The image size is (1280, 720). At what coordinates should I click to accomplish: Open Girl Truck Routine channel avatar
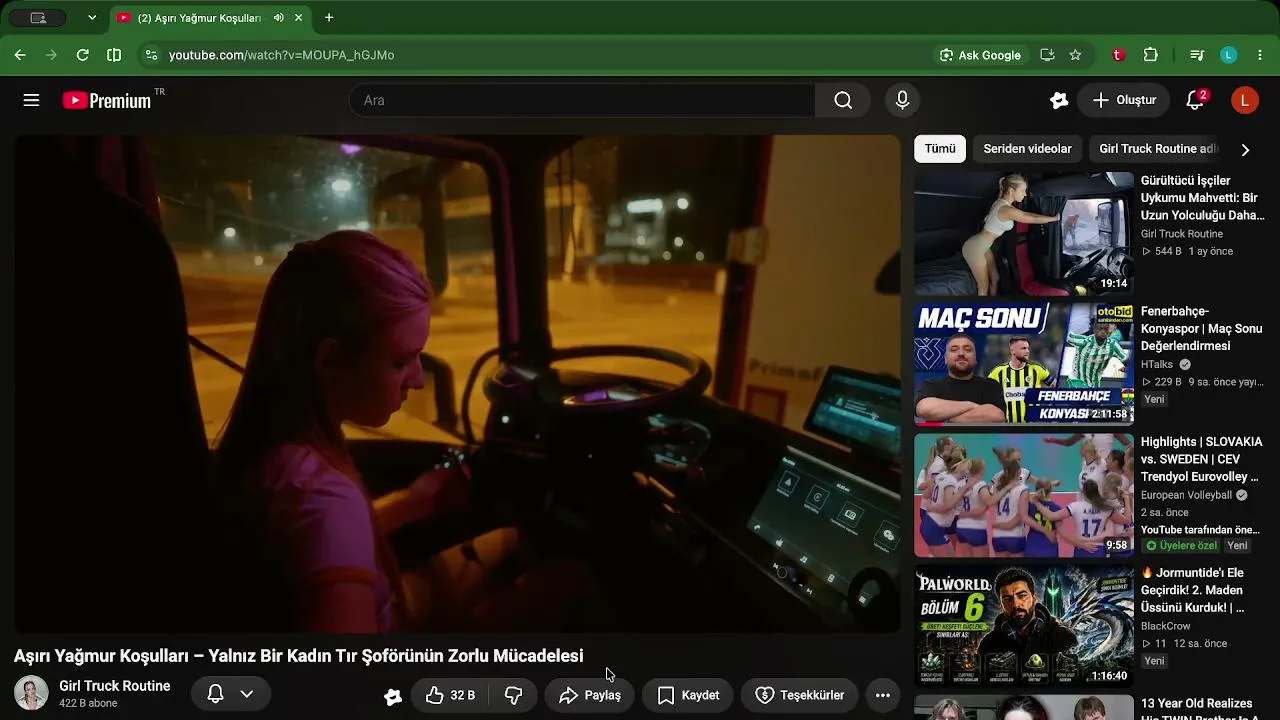(x=31, y=693)
